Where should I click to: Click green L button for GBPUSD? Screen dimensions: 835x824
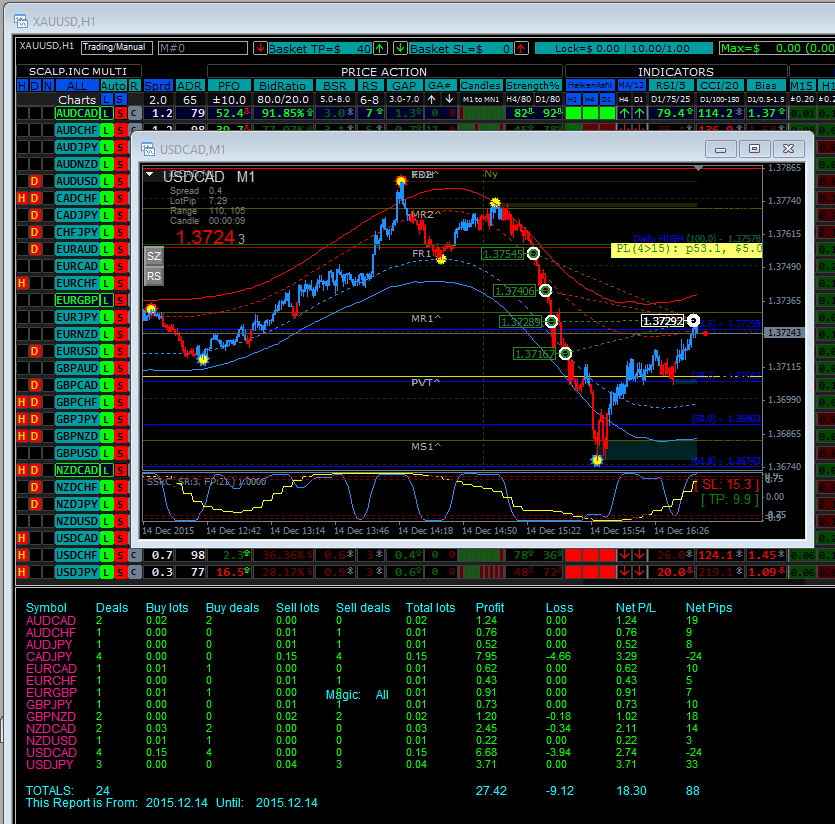(x=106, y=453)
